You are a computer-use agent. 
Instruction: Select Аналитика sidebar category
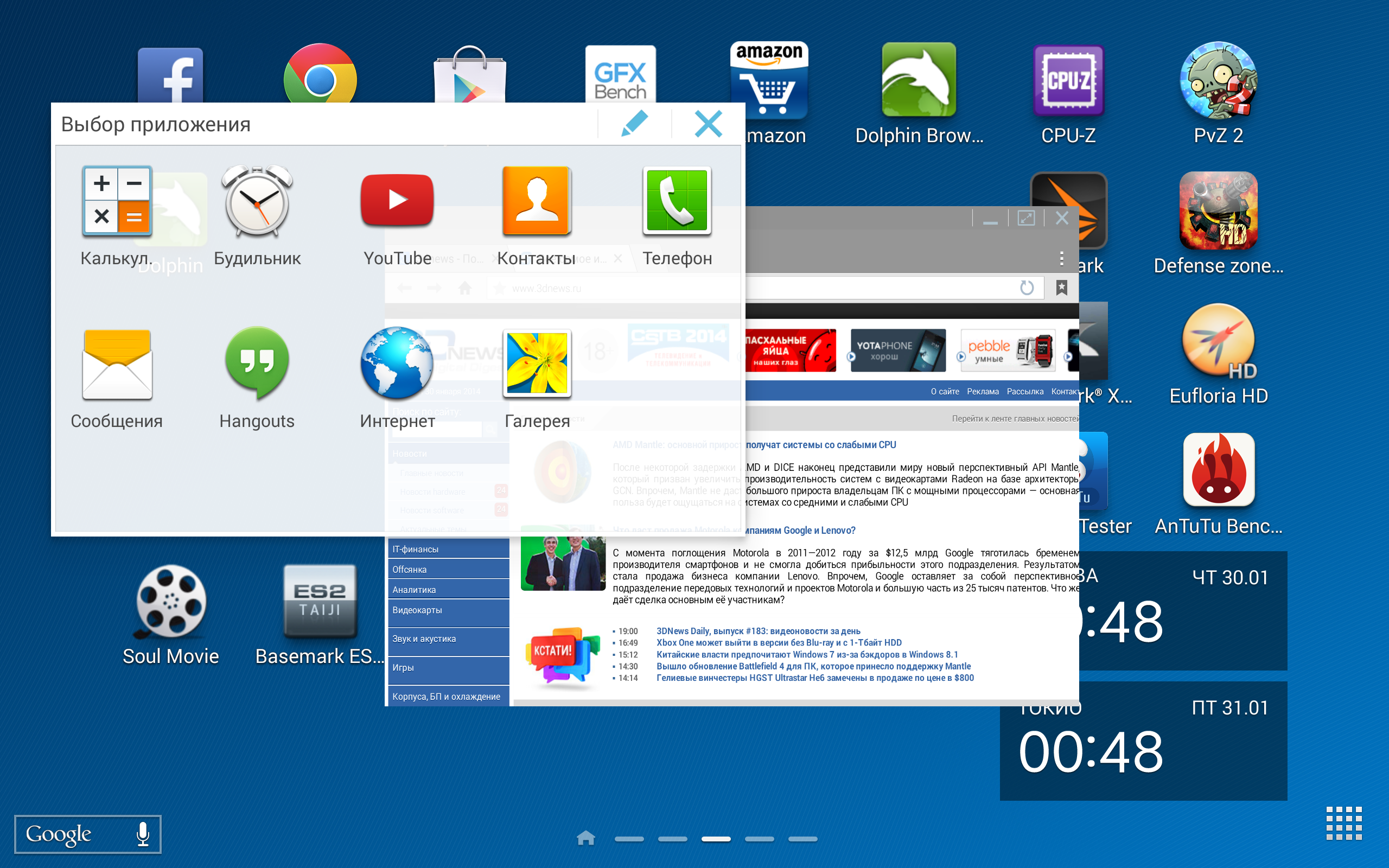(448, 589)
